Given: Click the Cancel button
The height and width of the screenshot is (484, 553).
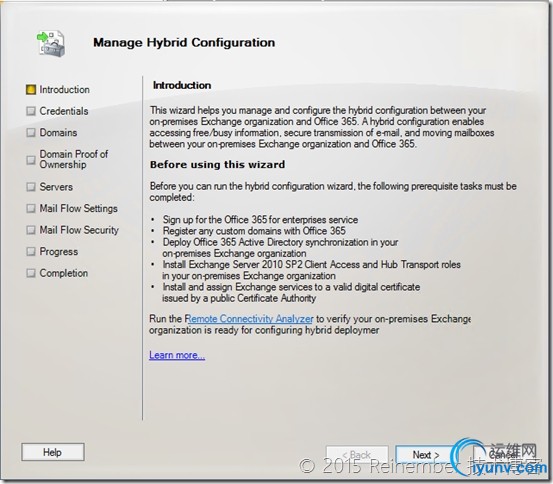Looking at the screenshot, I should coord(504,455).
